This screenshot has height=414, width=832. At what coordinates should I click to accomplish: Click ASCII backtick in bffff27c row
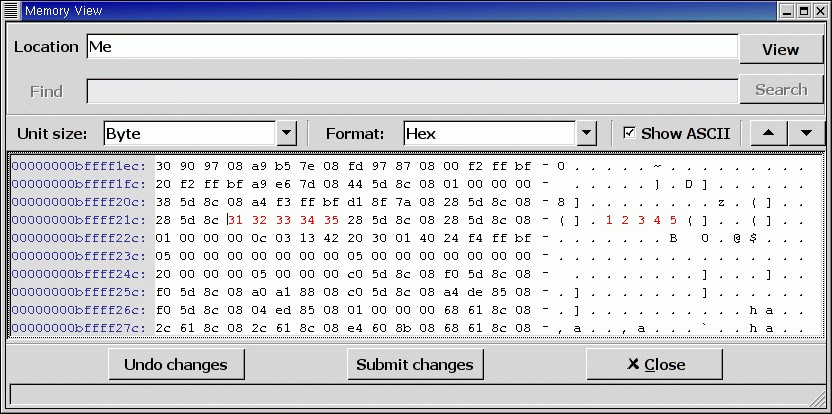click(x=705, y=327)
